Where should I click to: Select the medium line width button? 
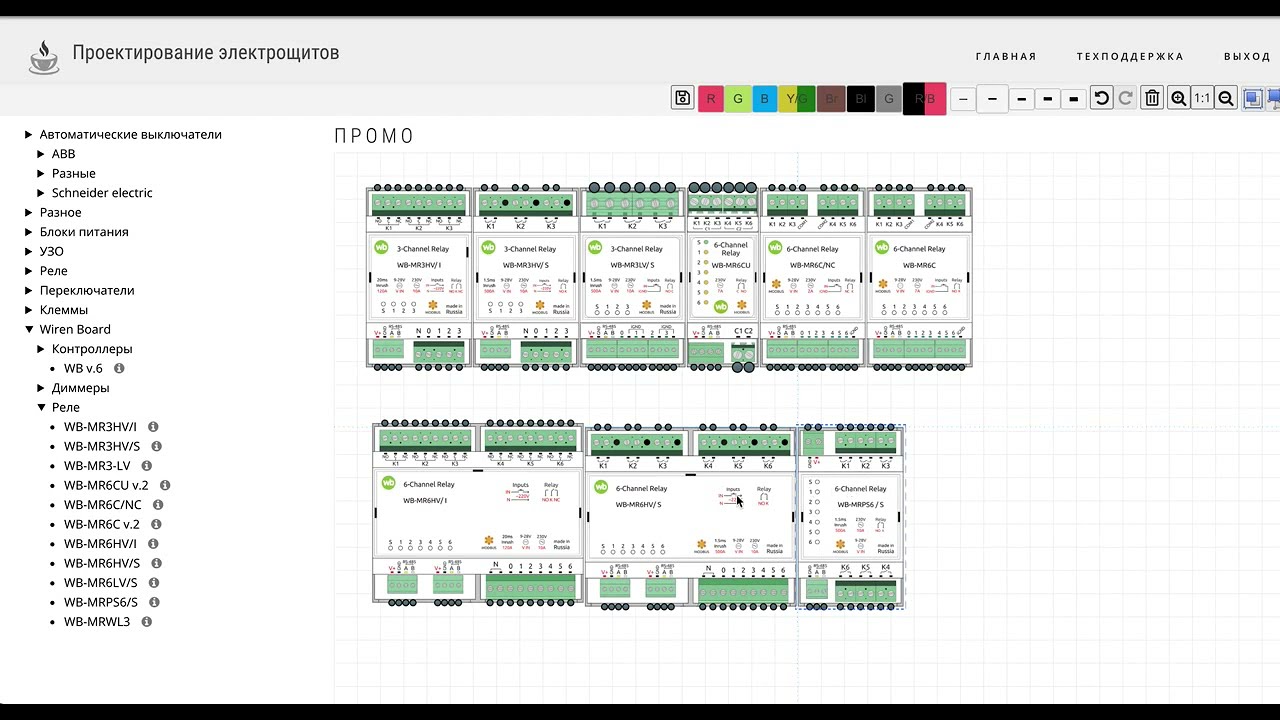pos(1021,99)
